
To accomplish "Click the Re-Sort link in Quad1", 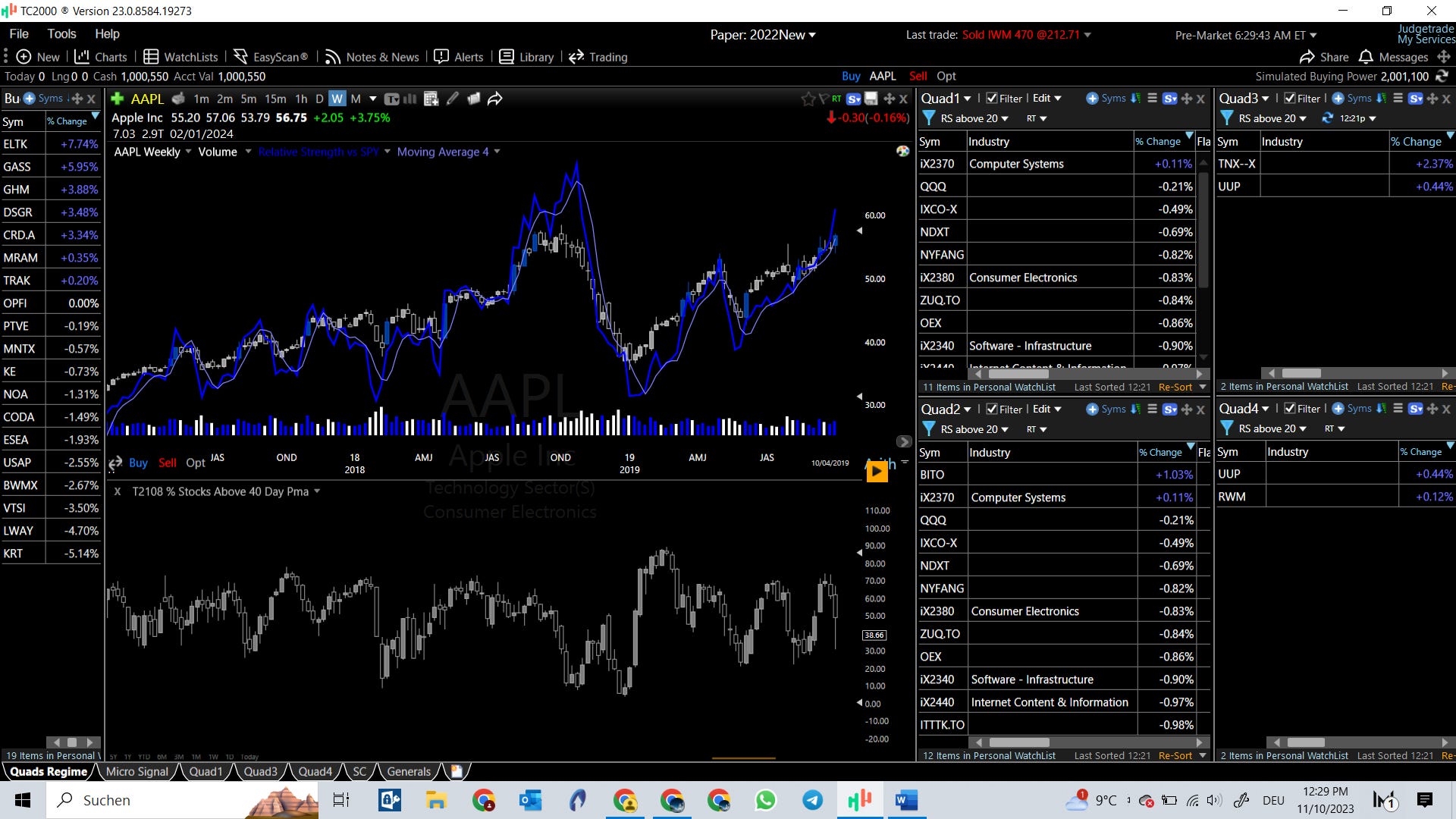I will point(1175,387).
